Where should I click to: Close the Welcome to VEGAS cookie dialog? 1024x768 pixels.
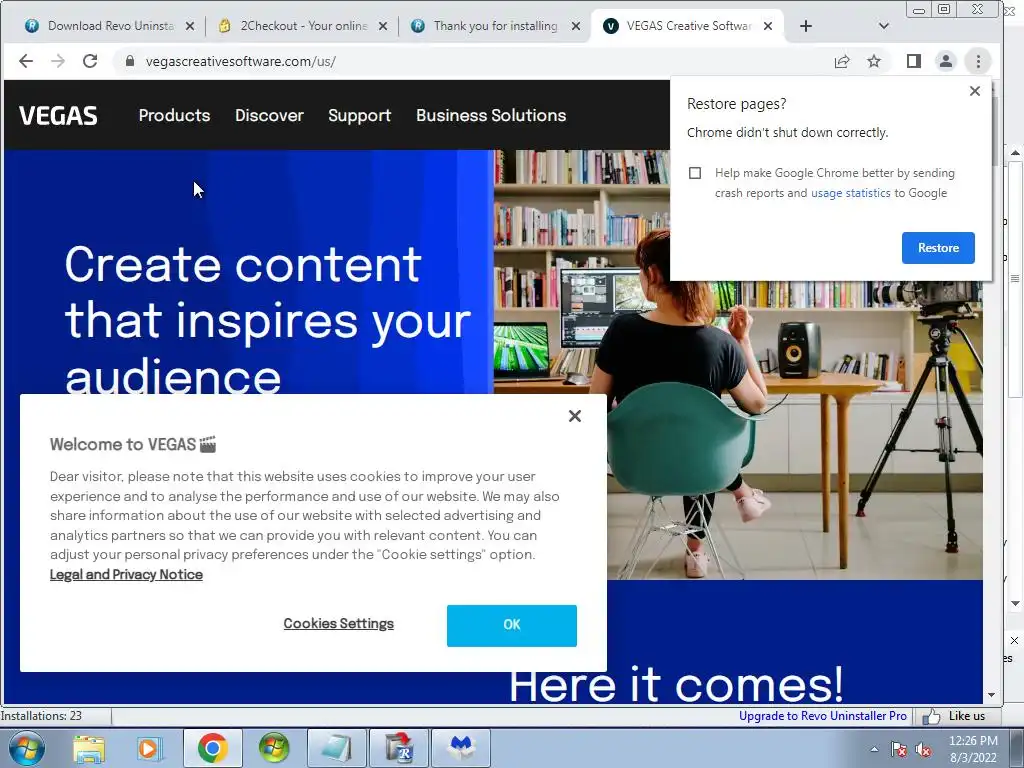pos(575,416)
